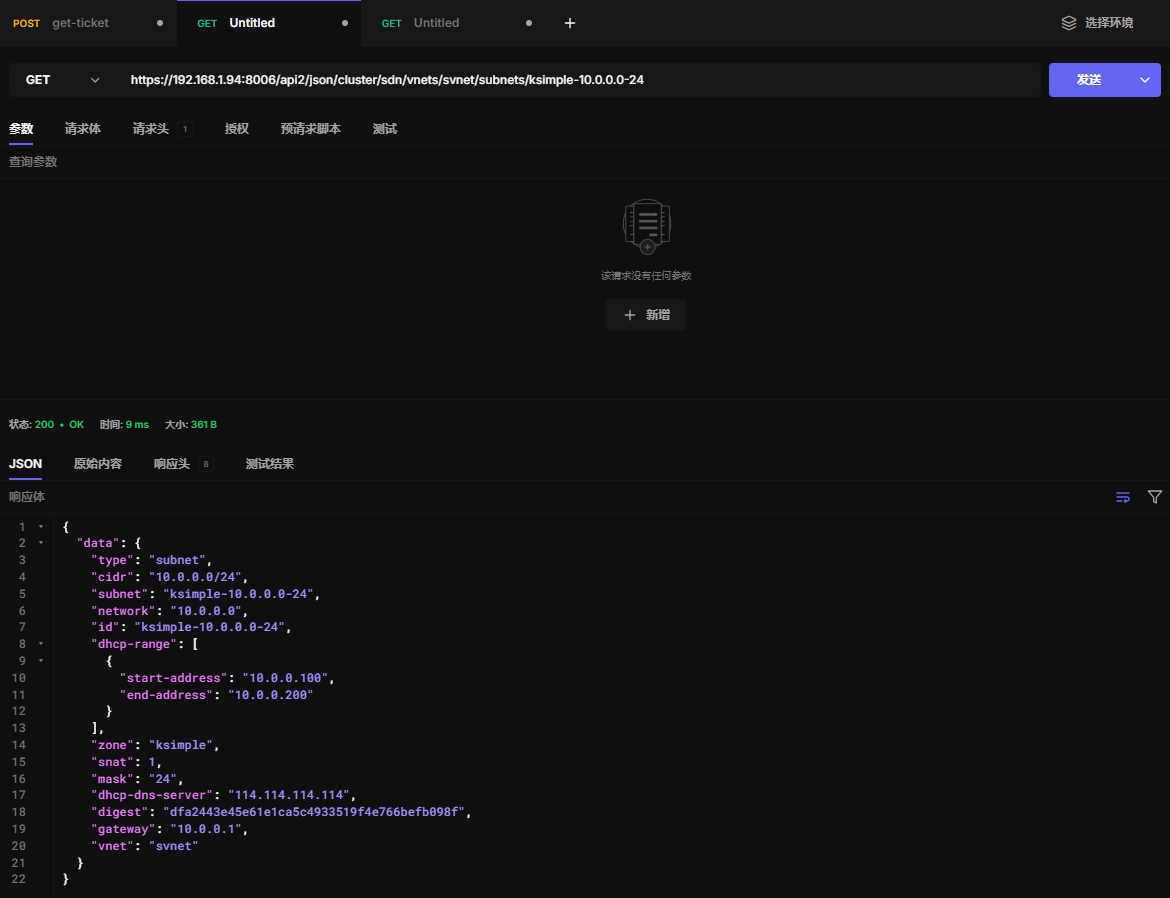Viewport: 1170px width, 898px height.
Task: Collapse the "data" object on line 2
Action: coord(41,543)
